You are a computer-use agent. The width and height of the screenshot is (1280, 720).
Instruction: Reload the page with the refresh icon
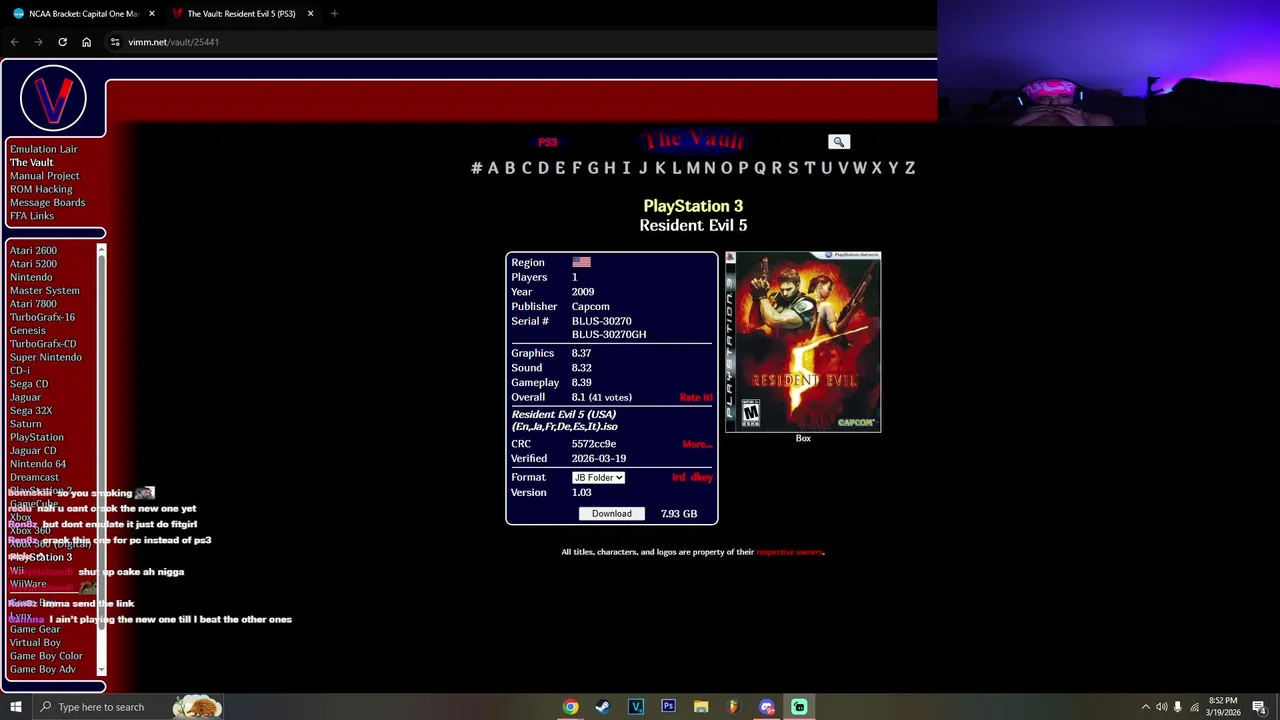[62, 42]
